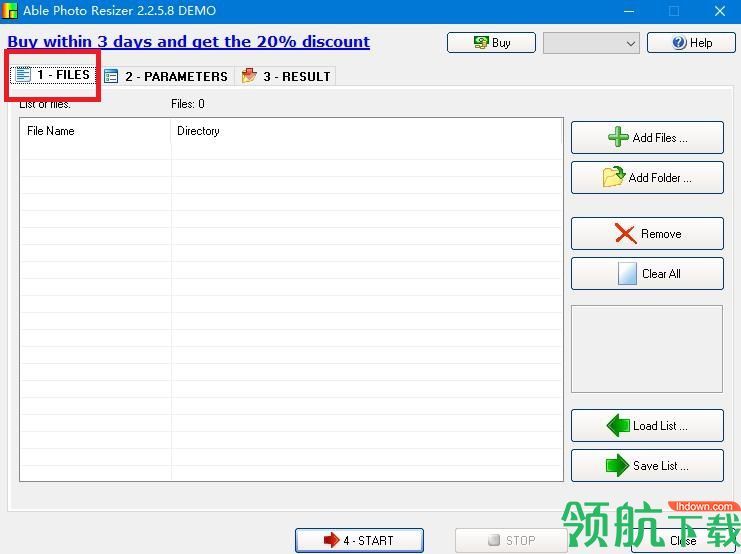The height and width of the screenshot is (554, 741).
Task: Expand the empty dropdown beside Buy
Action: [x=591, y=43]
